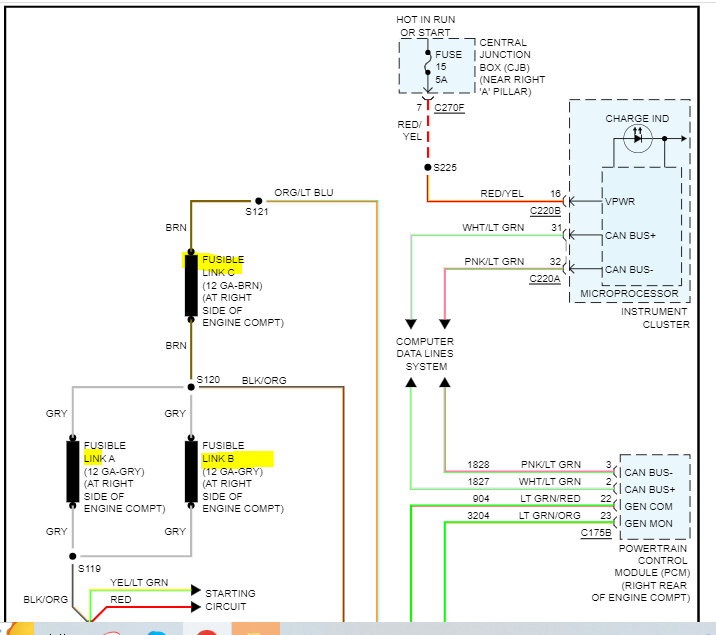The image size is (716, 635).
Task: Open the C270F connector reference
Action: click(449, 108)
